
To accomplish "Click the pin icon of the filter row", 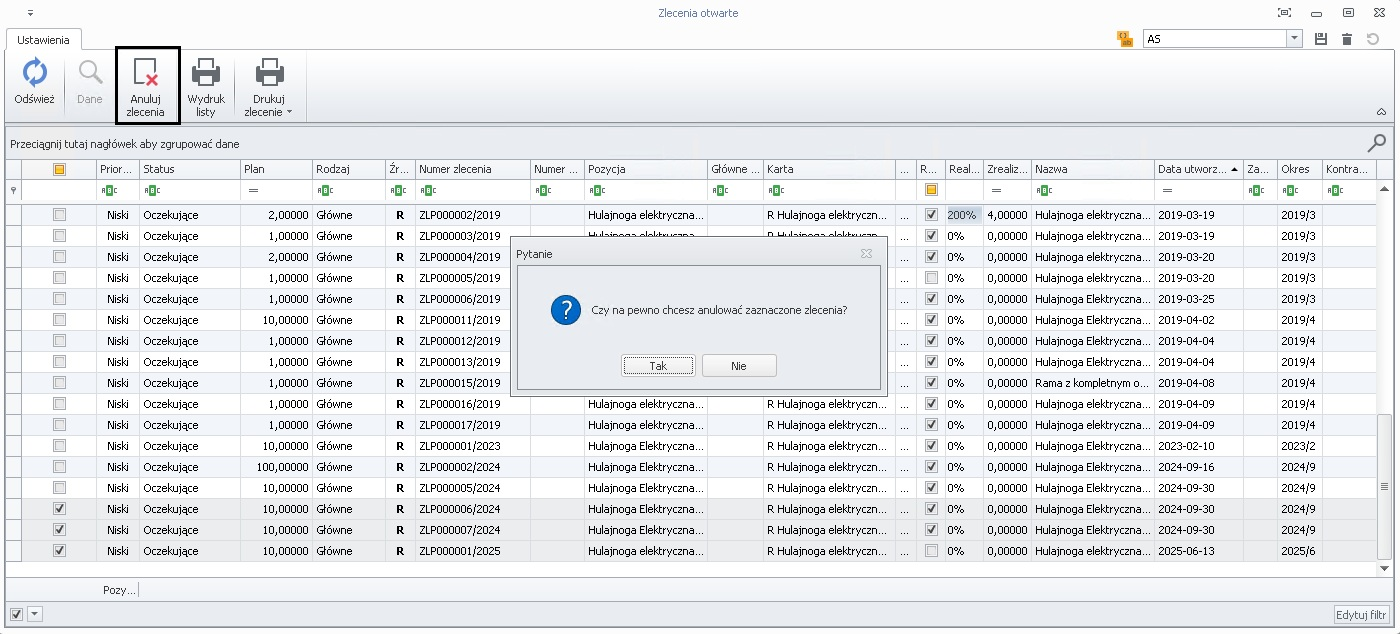I will 13,190.
